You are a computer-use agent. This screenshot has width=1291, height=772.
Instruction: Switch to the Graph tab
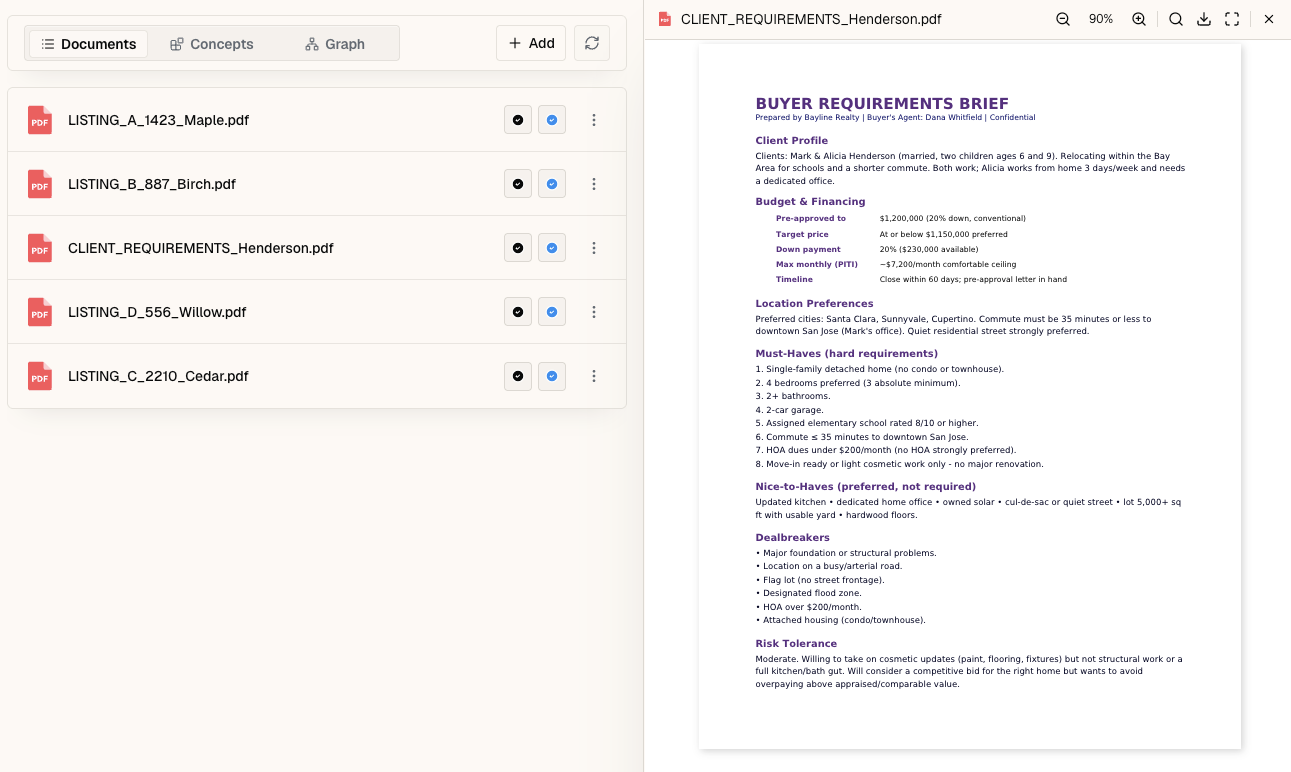[335, 44]
